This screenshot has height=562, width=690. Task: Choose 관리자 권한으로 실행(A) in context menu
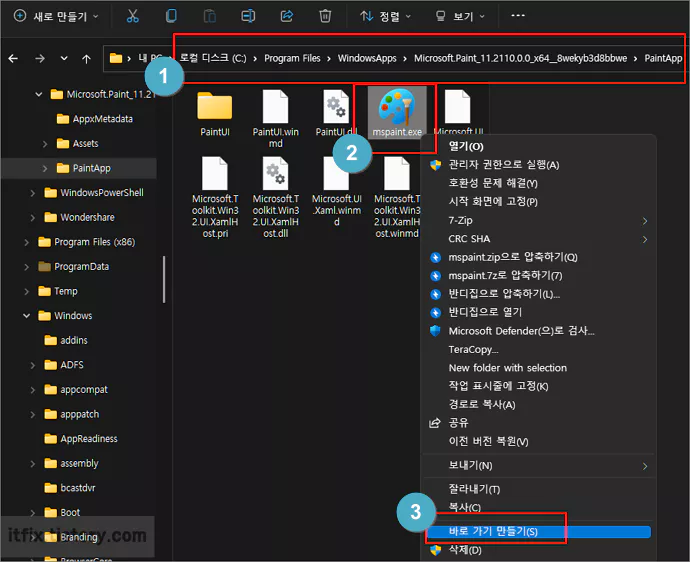538,165
